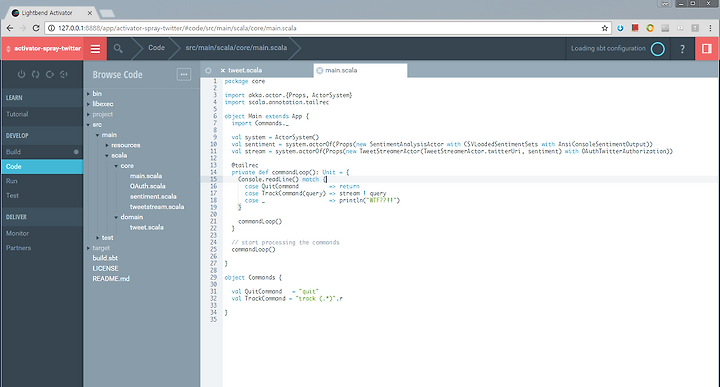
Task: Click the fourth sidebar toolbar icon
Action: click(64, 74)
